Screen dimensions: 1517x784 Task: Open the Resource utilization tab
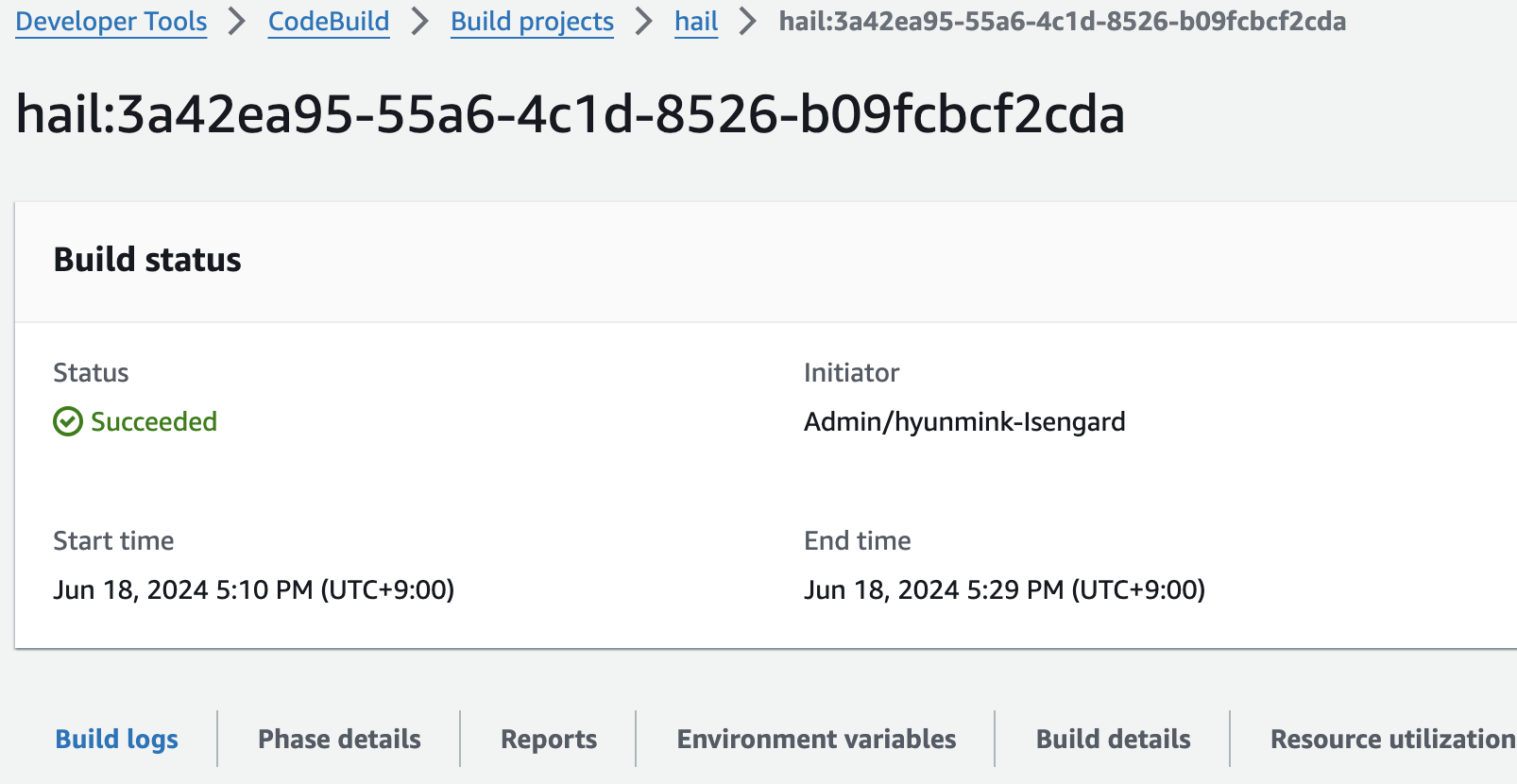(1392, 739)
